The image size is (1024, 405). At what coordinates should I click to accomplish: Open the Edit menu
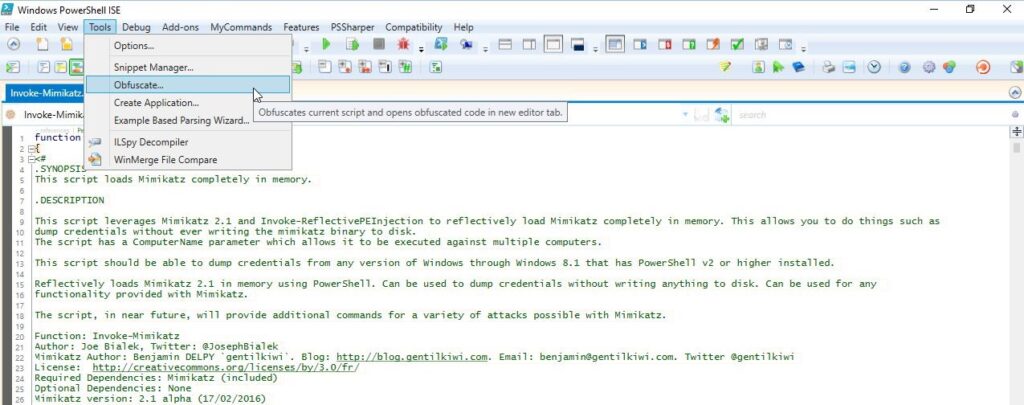pos(39,27)
